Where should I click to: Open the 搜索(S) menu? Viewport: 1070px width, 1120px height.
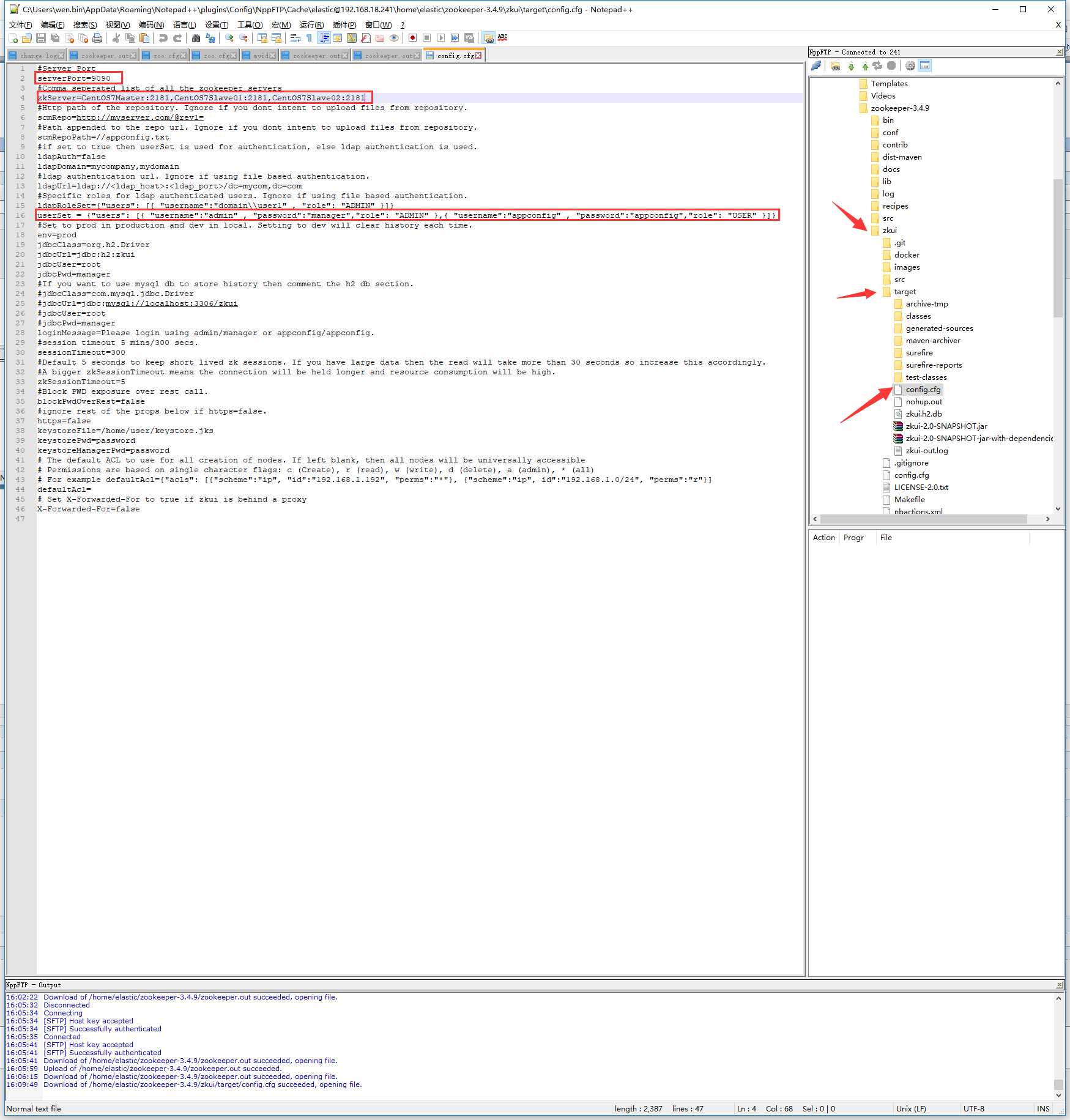(x=85, y=24)
